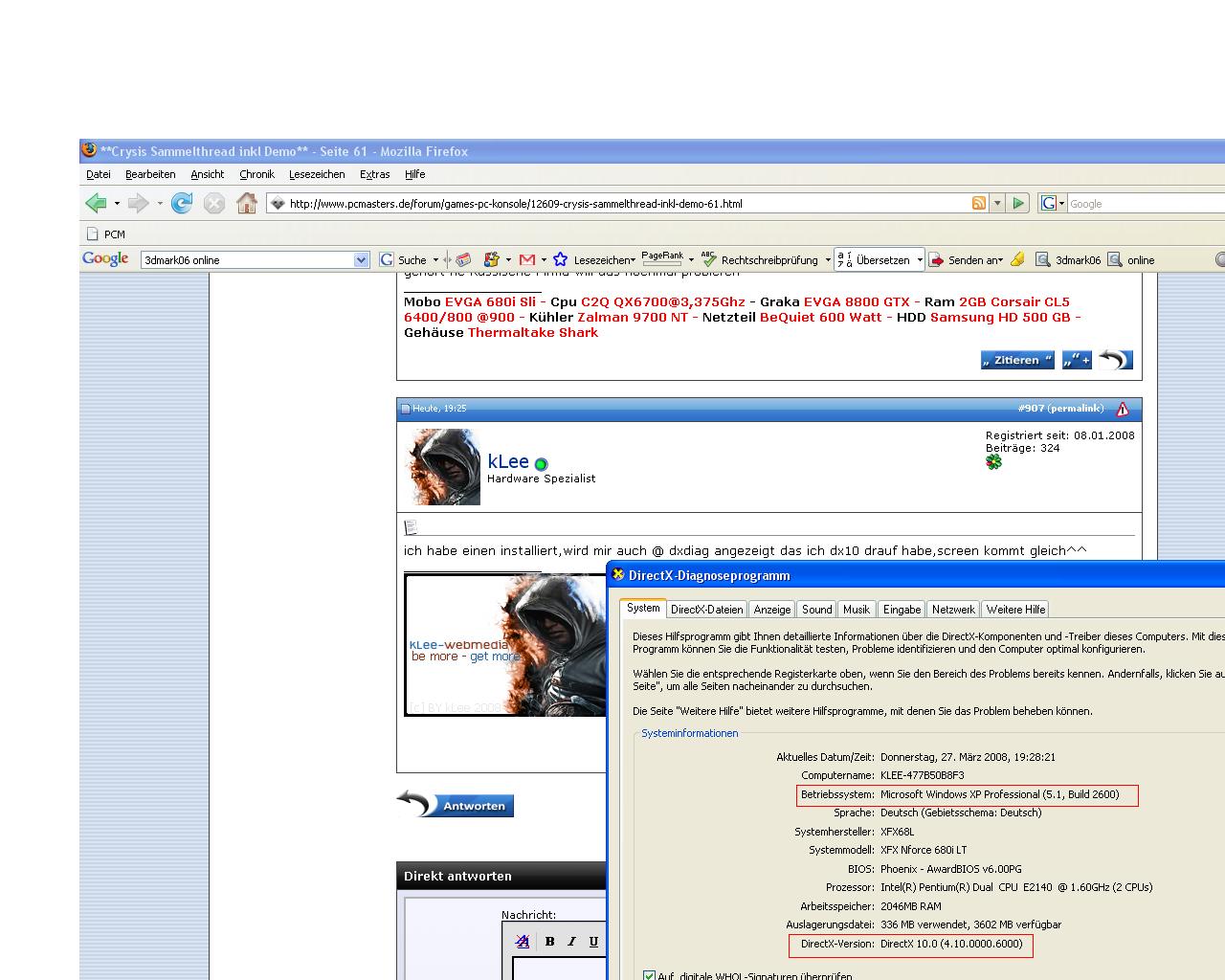Open the Datei menu
Image resolution: width=1225 pixels, height=980 pixels.
[99, 174]
